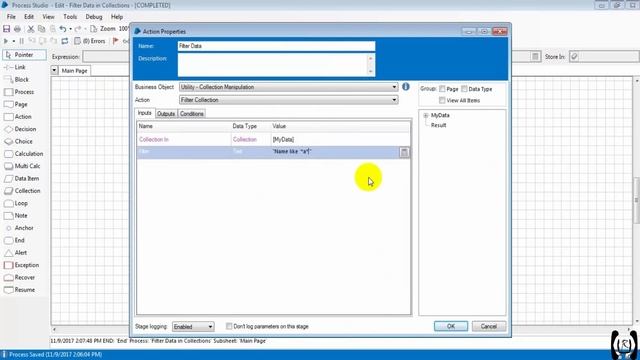Check Don't log parameters on this stage
This screenshot has height=360, width=640.
(229, 326)
